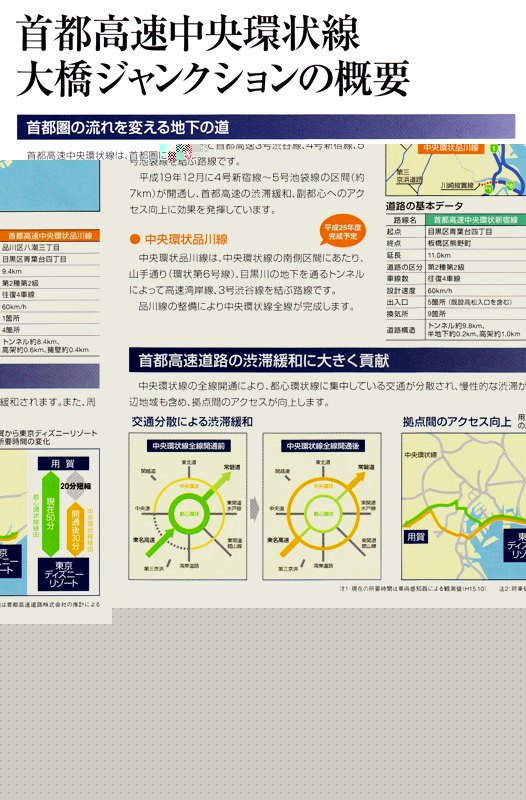Click the navy '東京ディズニーリゾート' box under arrows
Image resolution: width=526 pixels, height=800 pixels.
[x=64, y=574]
